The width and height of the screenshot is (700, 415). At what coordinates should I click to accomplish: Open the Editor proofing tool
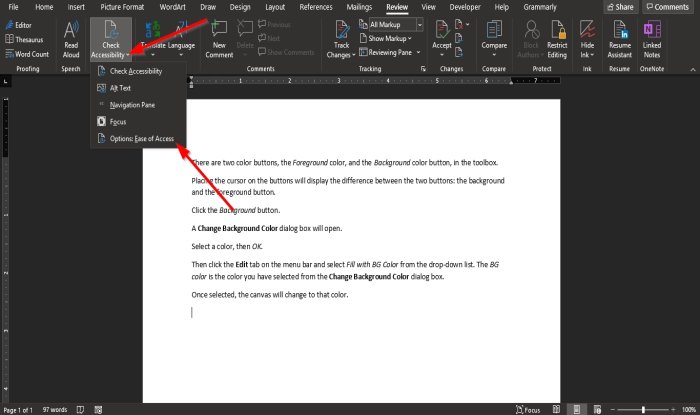pyautogui.click(x=18, y=25)
